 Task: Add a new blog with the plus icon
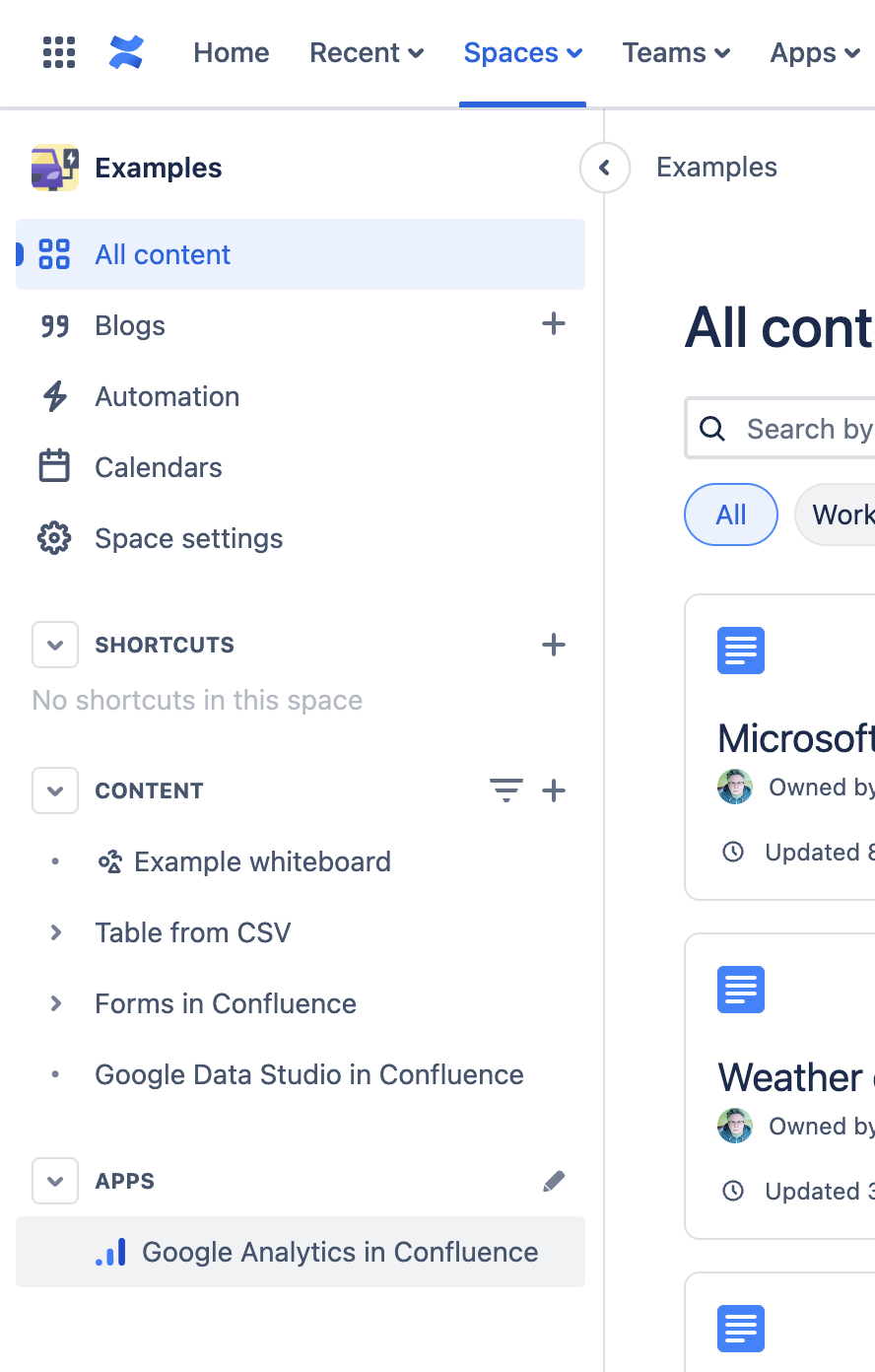click(554, 323)
